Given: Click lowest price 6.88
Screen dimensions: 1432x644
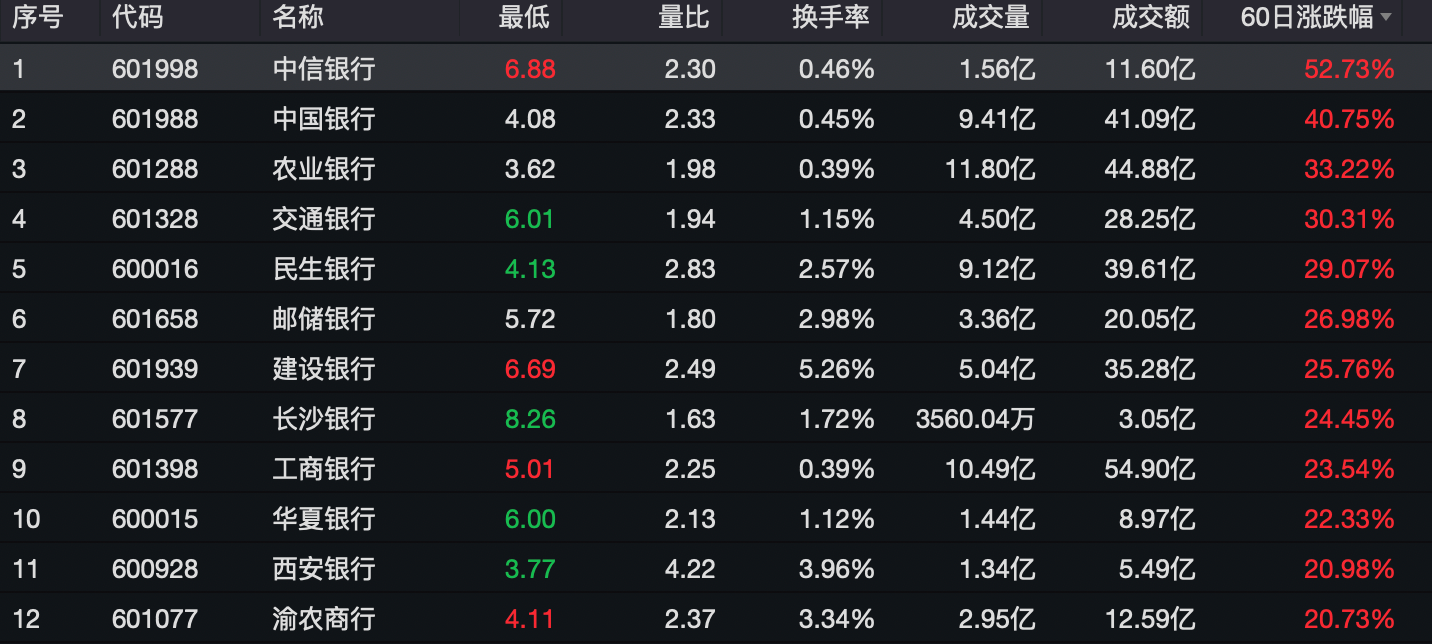Looking at the screenshot, I should (x=530, y=69).
